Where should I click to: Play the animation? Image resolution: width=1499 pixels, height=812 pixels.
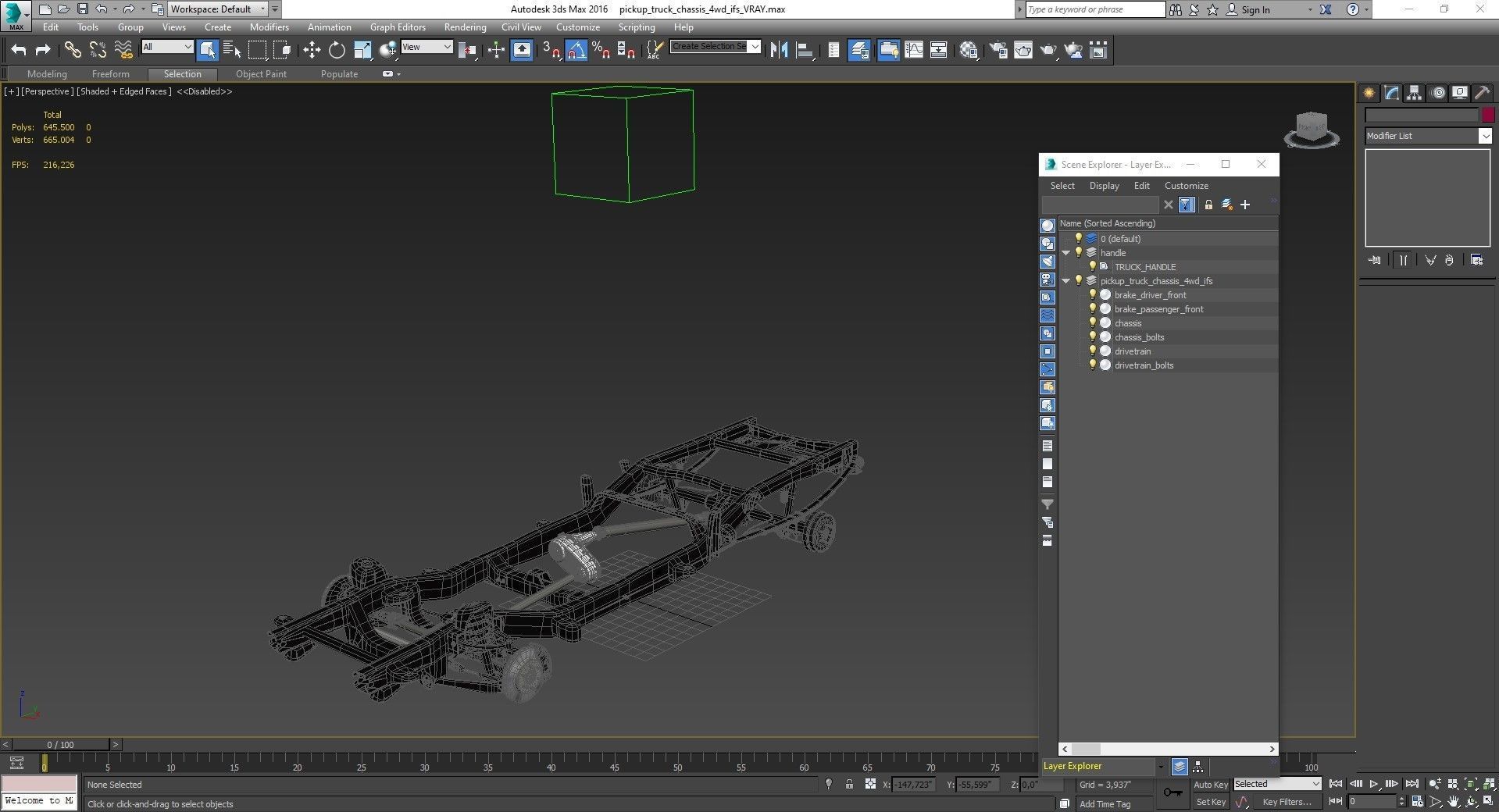1374,784
